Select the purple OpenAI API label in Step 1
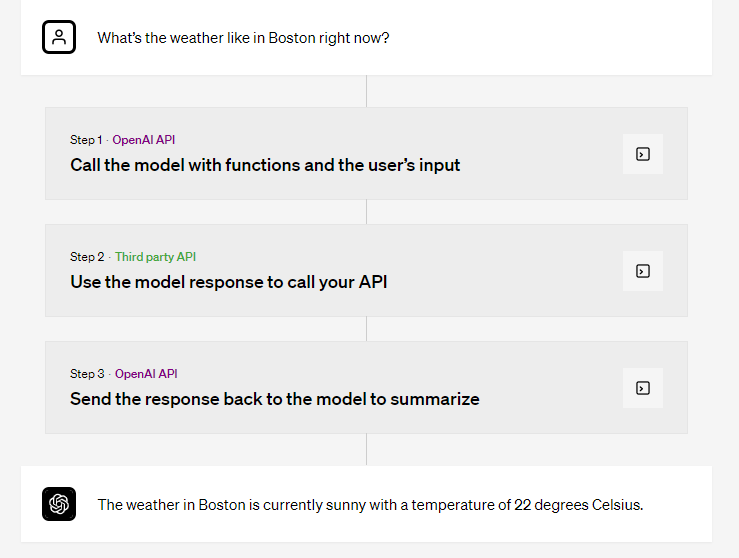This screenshot has width=739, height=558. (x=143, y=140)
